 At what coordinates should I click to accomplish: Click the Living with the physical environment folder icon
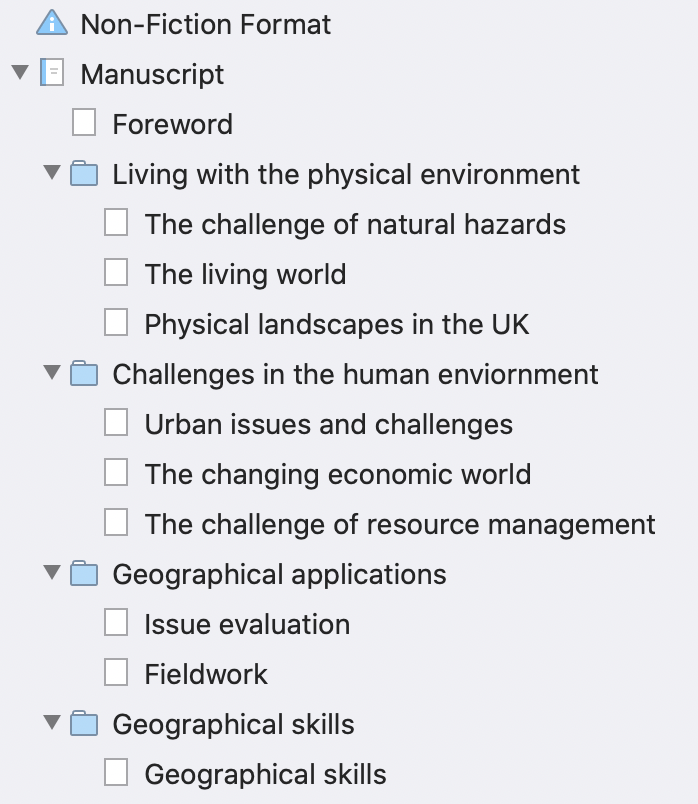84,173
